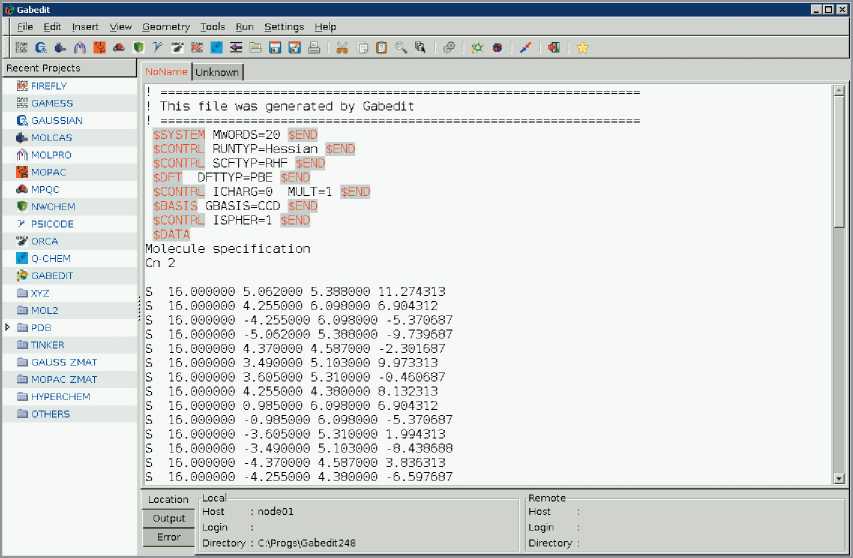The width and height of the screenshot is (853, 558).
Task: Click the orange Mopac input toolbar icon
Action: tap(100, 48)
